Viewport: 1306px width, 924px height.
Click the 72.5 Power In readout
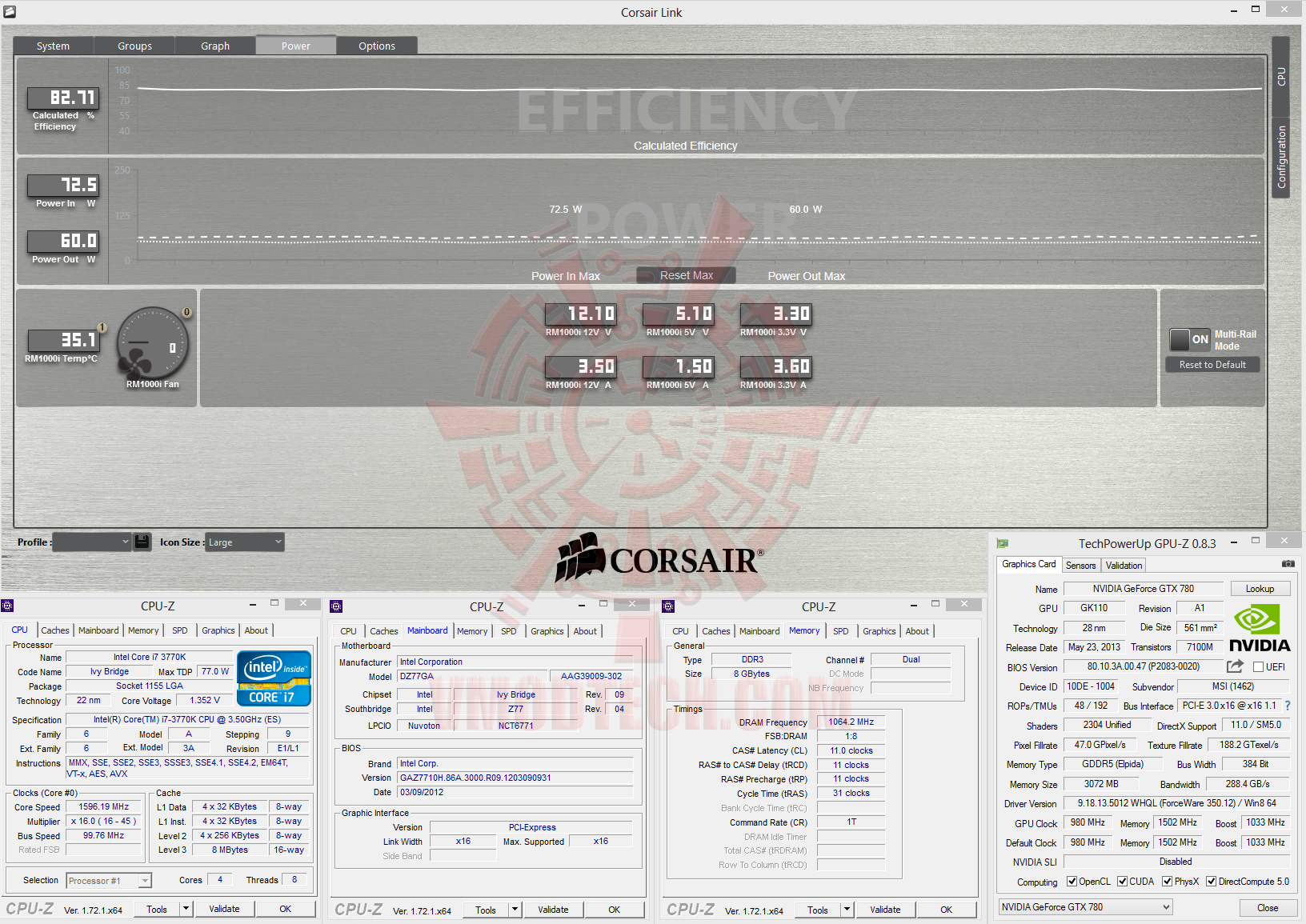[63, 185]
